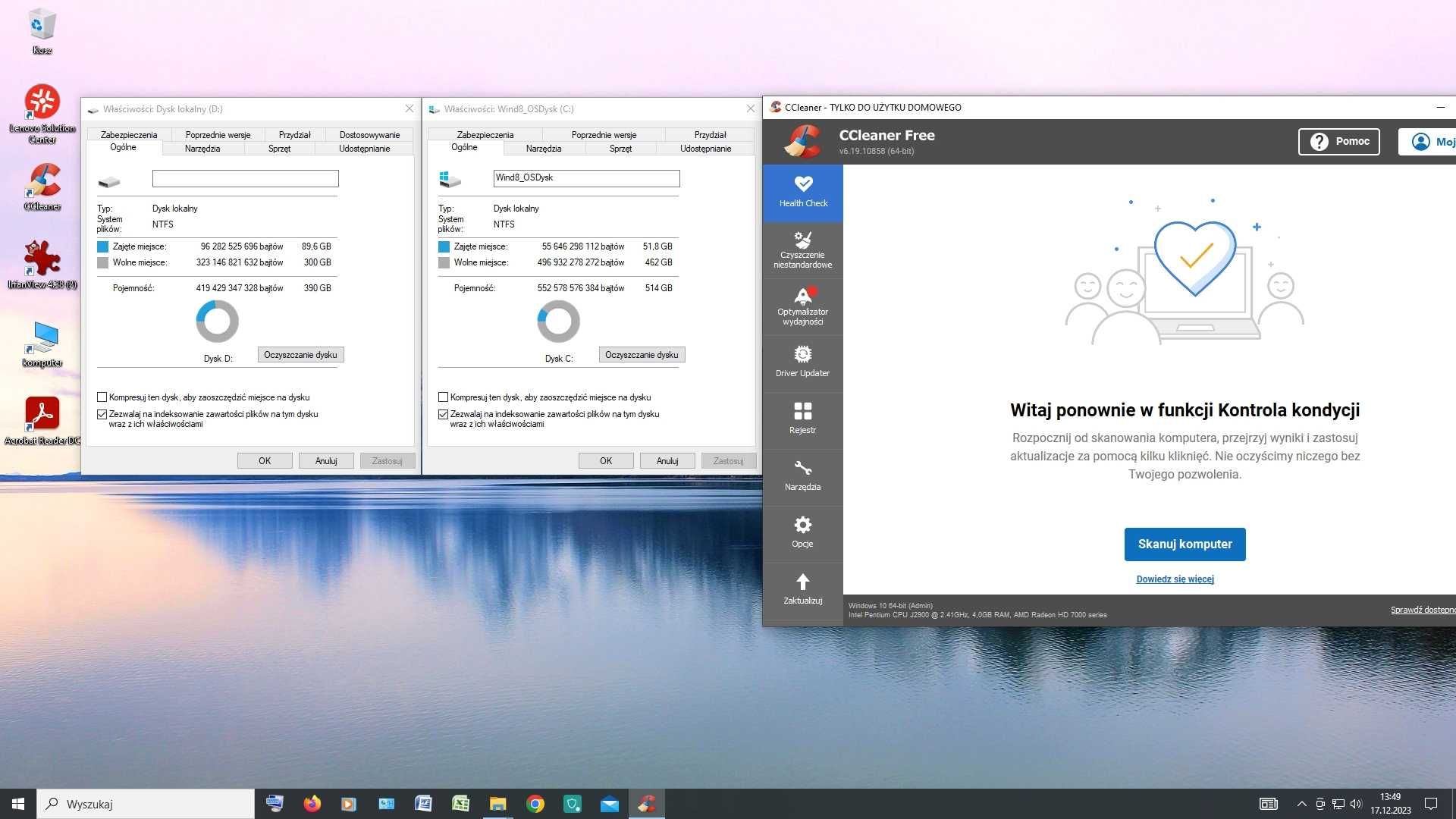Open Opcje settings in CCleaner
Screen dimensions: 1456x819
pyautogui.click(x=803, y=534)
